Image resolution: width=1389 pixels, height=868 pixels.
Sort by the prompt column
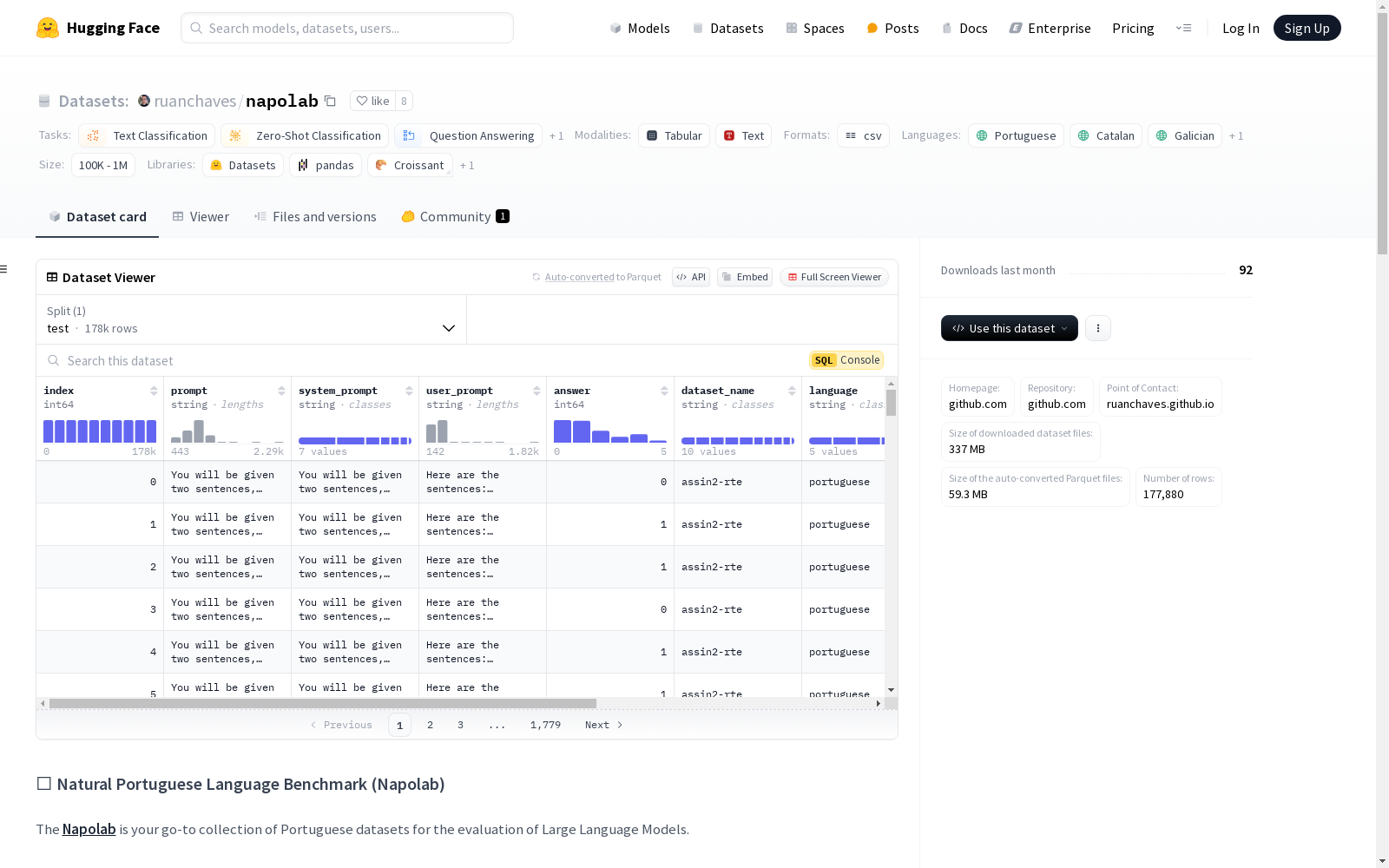[281, 391]
